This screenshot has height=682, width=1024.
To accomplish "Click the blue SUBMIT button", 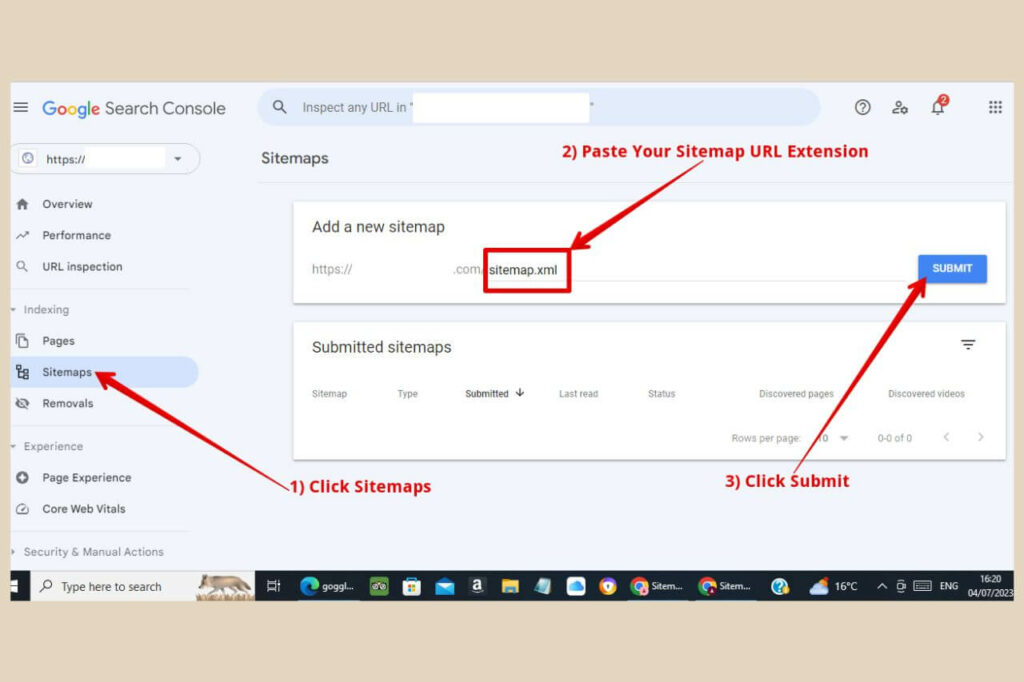I will click(952, 268).
